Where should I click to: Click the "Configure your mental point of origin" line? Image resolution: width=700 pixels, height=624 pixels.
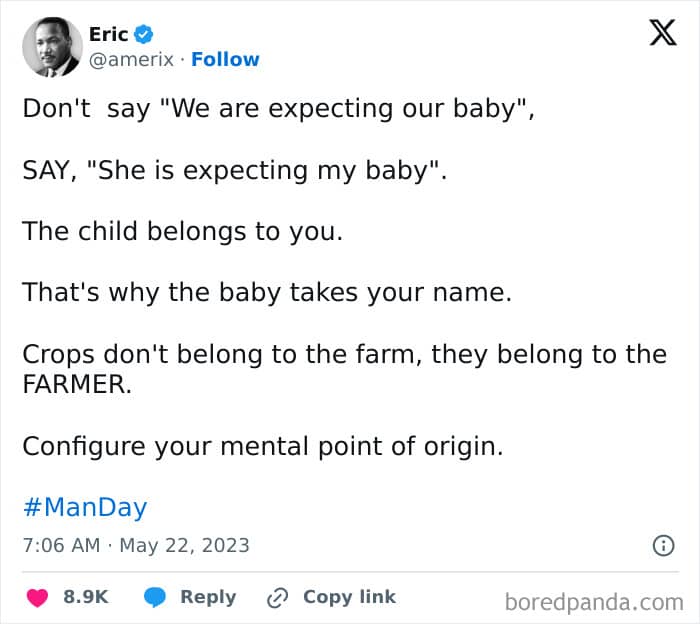coord(262,446)
